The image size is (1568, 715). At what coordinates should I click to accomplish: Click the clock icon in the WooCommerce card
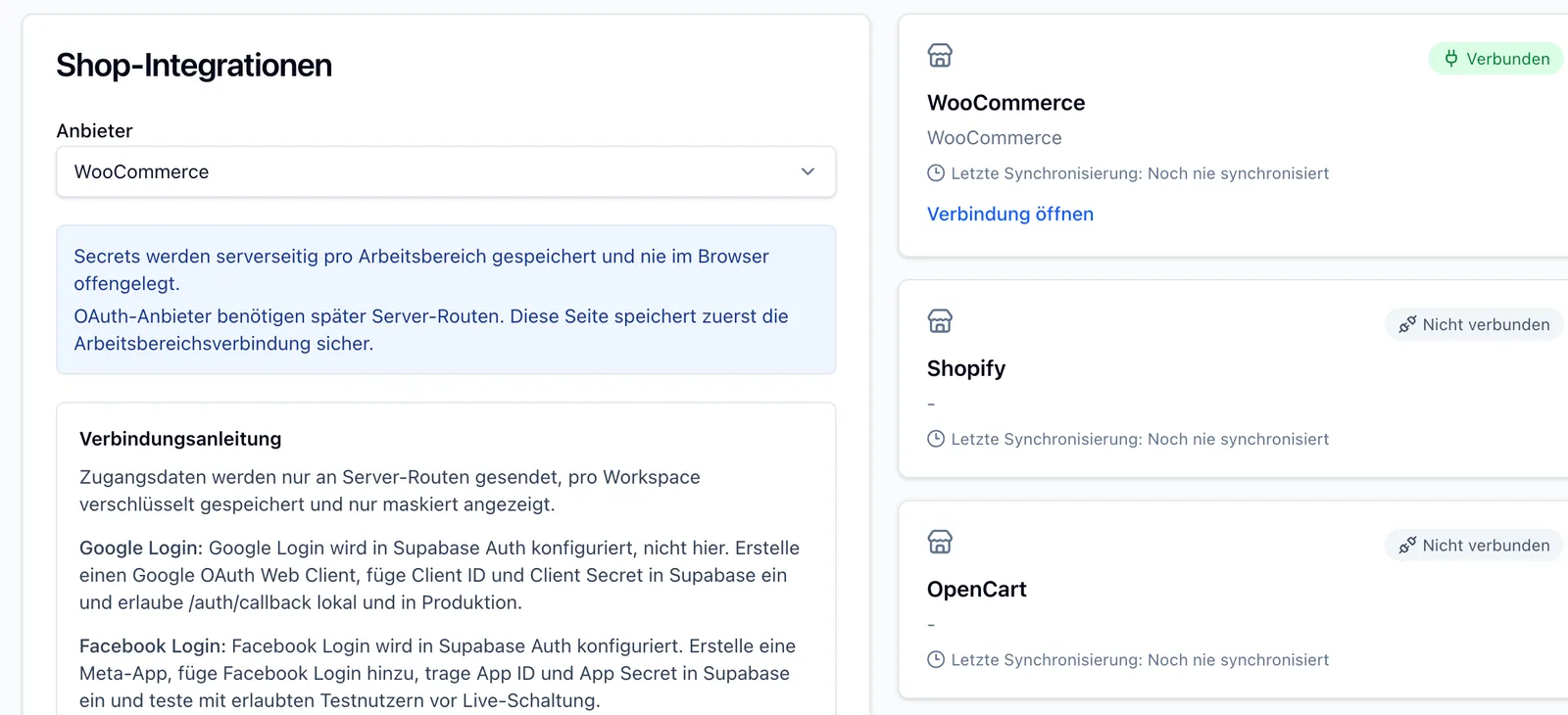pyautogui.click(x=936, y=173)
